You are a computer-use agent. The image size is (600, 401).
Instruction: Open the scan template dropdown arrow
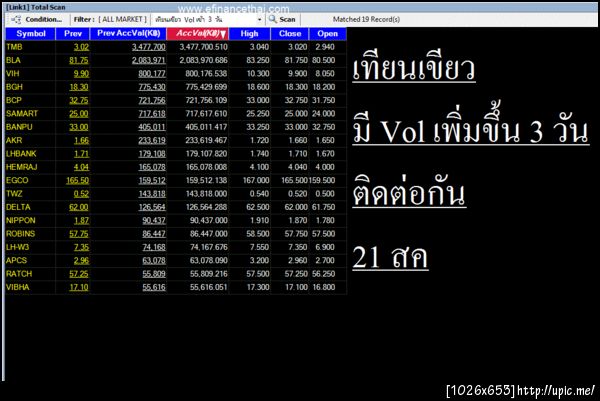(x=259, y=20)
